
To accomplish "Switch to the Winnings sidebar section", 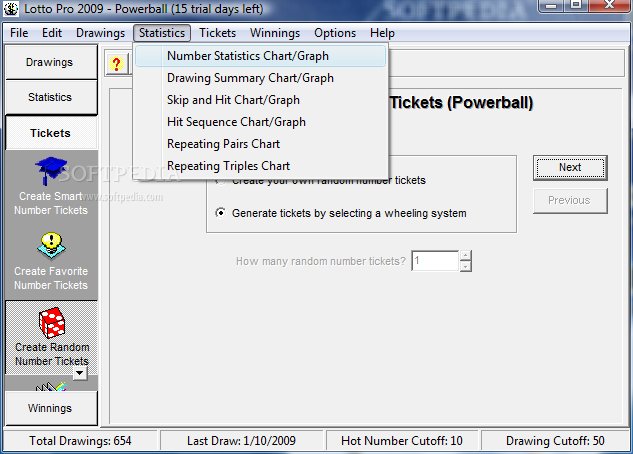I will click(x=51, y=408).
